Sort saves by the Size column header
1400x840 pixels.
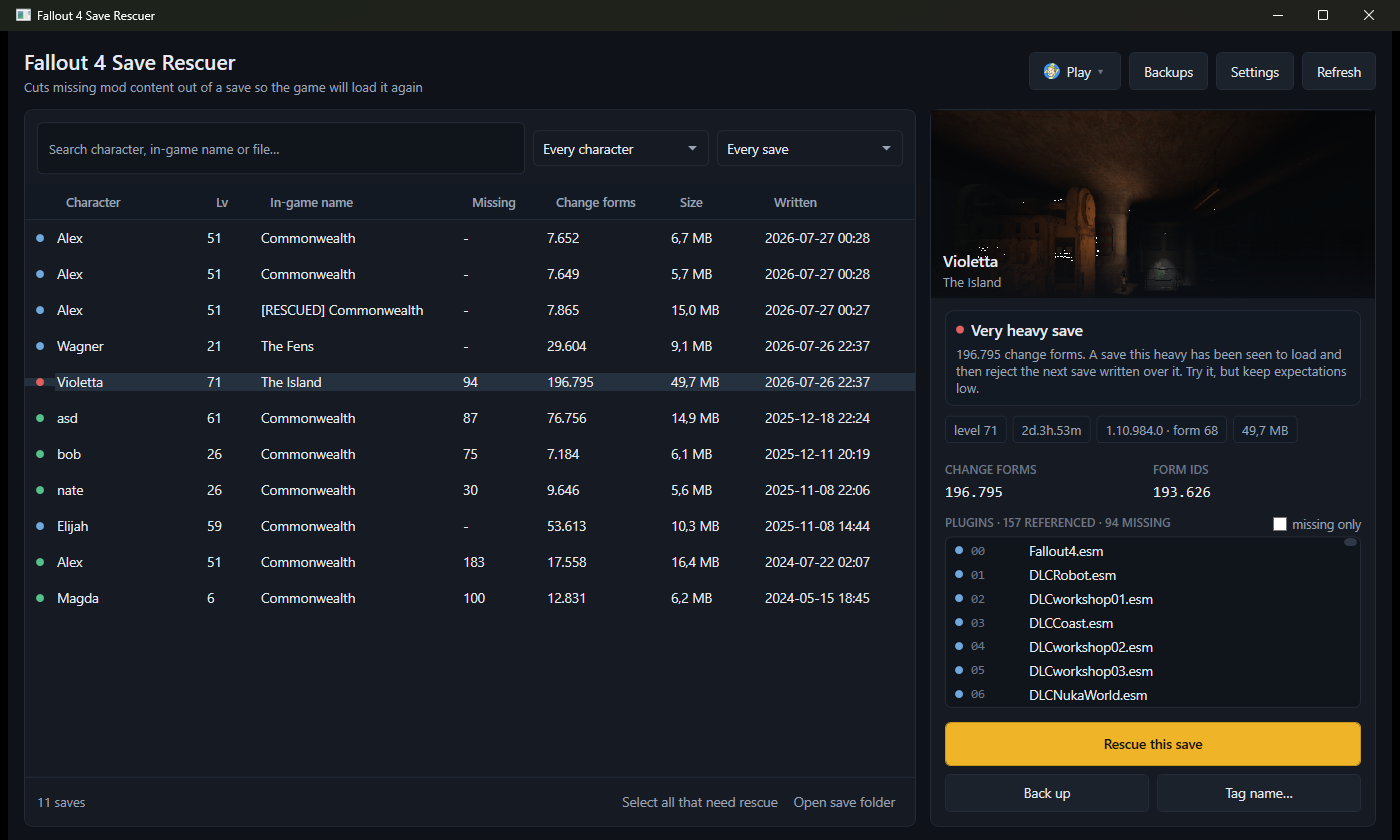pyautogui.click(x=691, y=202)
